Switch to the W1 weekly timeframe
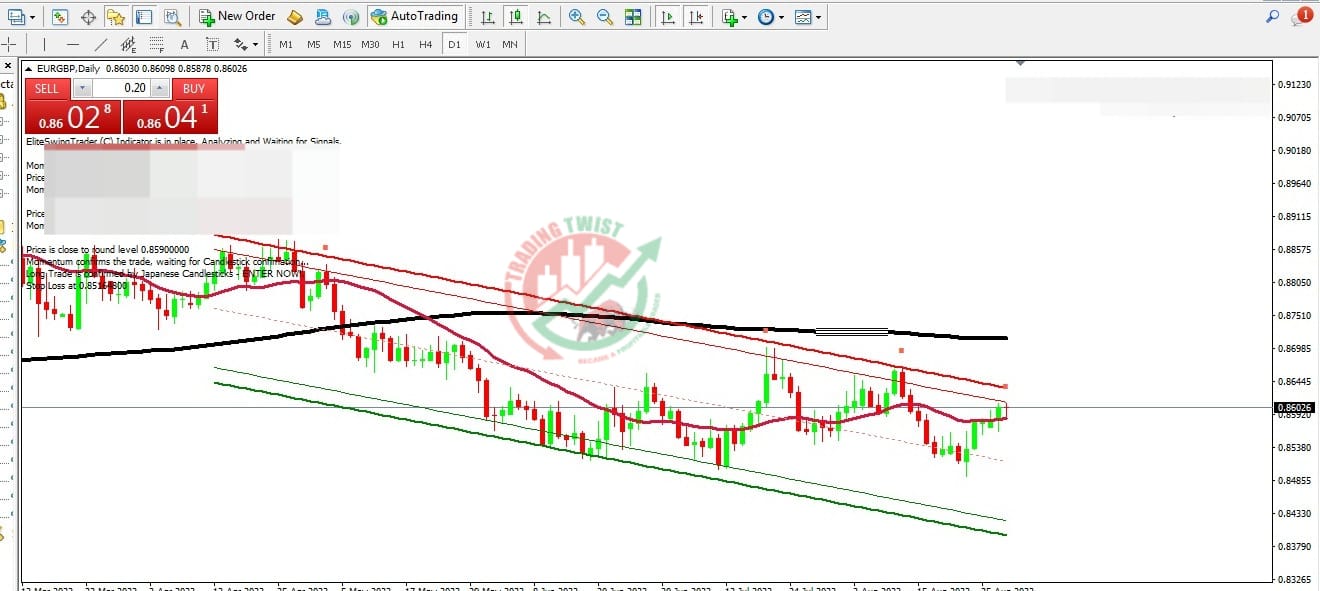Screen dimensions: 1320x591 (x=483, y=44)
